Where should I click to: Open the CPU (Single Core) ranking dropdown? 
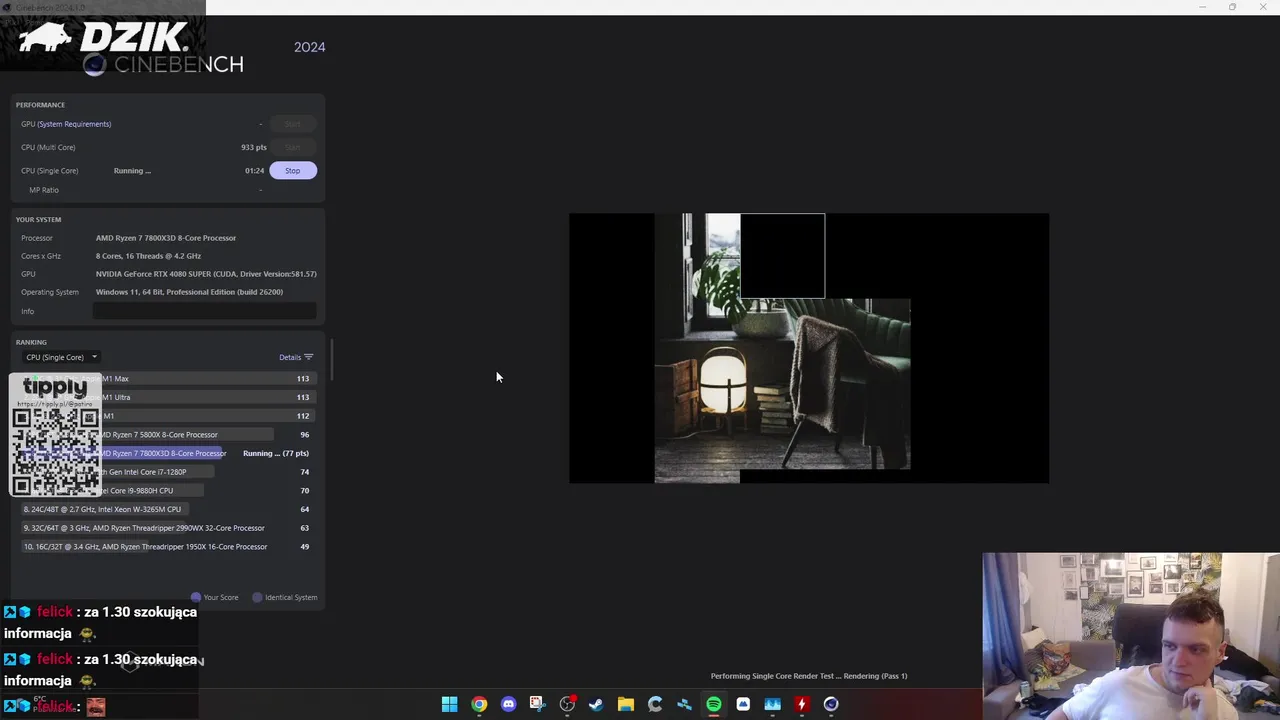[61, 357]
